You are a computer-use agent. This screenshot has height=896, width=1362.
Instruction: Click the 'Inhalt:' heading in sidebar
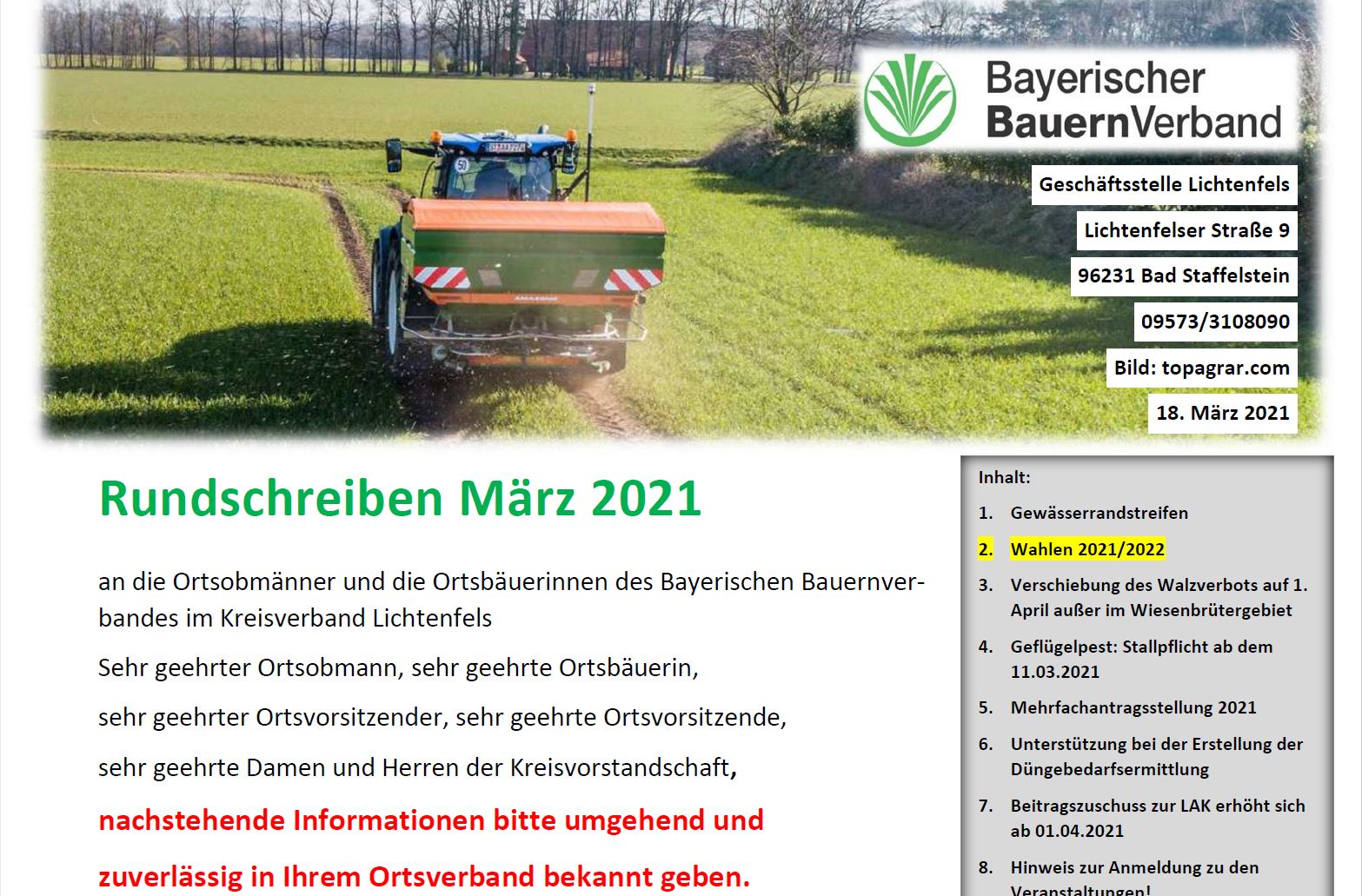click(x=1004, y=477)
